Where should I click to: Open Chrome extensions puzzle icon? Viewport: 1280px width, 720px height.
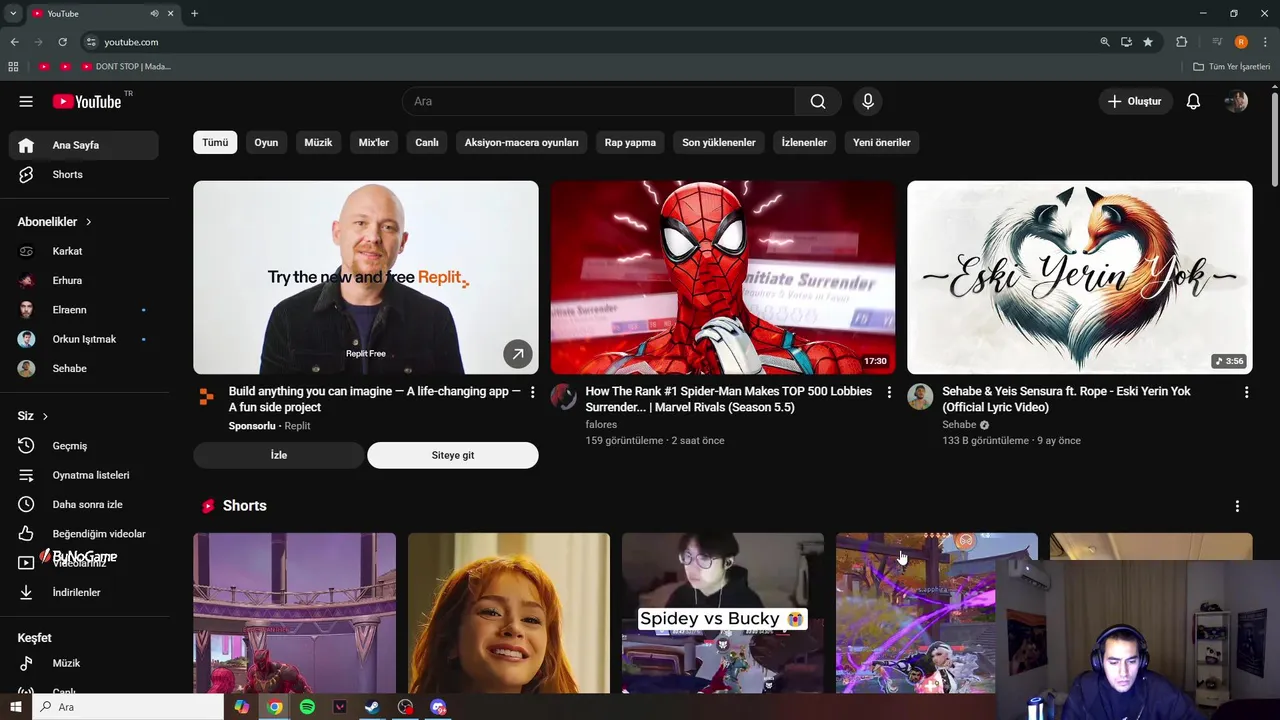coord(1181,42)
